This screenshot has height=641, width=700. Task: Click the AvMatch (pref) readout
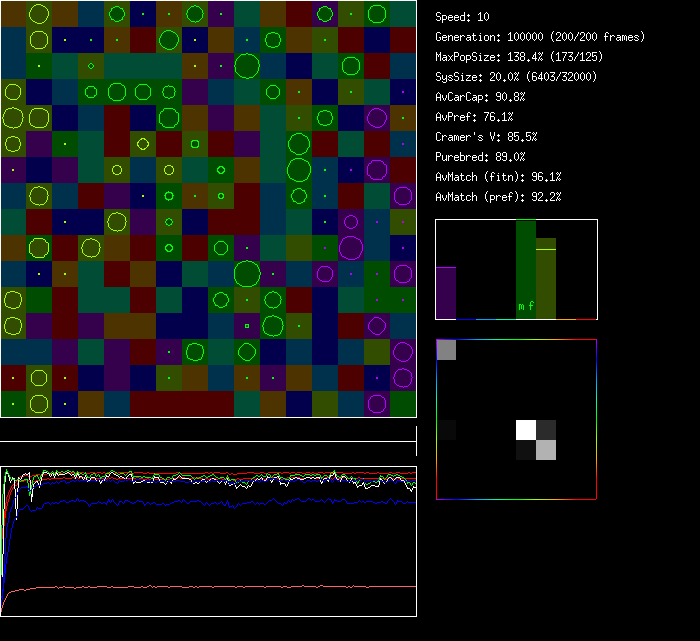(499, 197)
